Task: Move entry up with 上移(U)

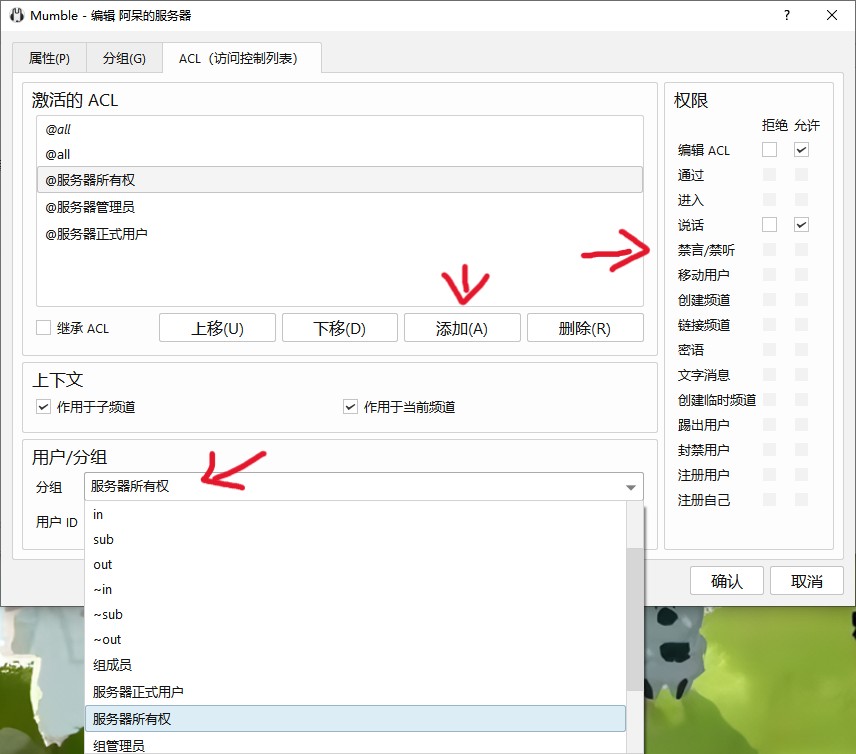Action: tap(217, 328)
